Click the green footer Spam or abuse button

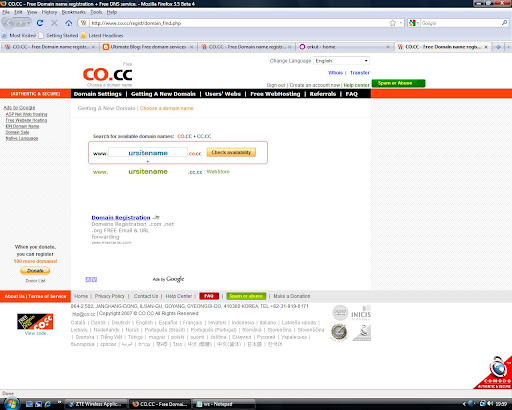(x=246, y=296)
